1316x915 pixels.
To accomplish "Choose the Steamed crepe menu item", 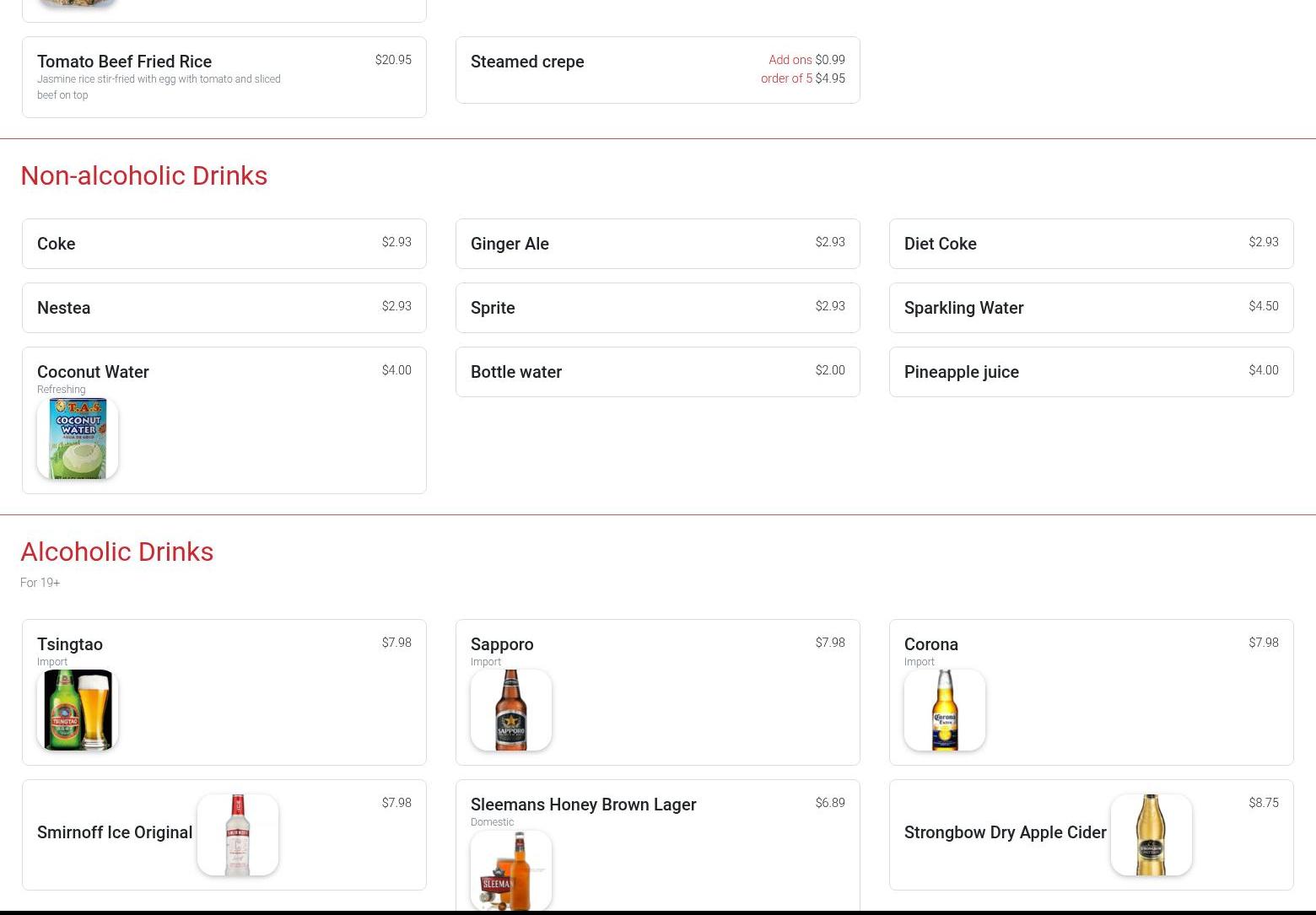I will [527, 62].
